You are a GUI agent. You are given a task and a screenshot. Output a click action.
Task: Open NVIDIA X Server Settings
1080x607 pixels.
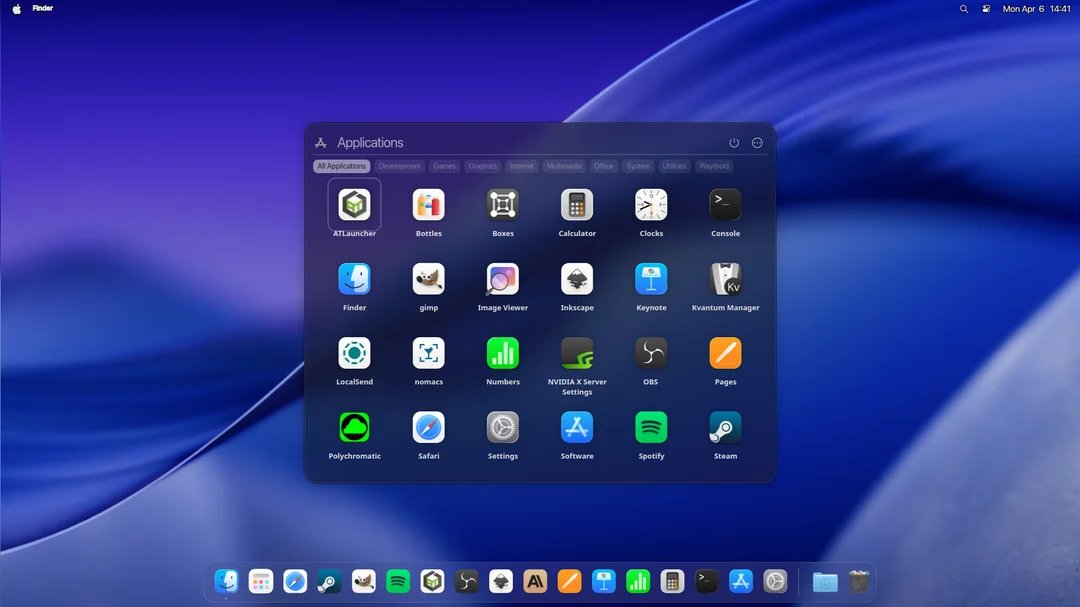577,354
